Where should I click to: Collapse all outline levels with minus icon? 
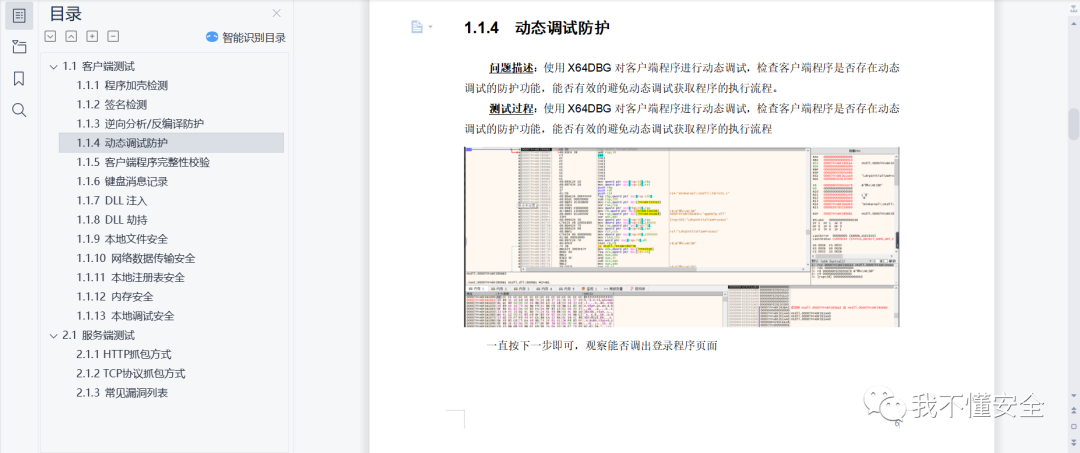coord(114,36)
